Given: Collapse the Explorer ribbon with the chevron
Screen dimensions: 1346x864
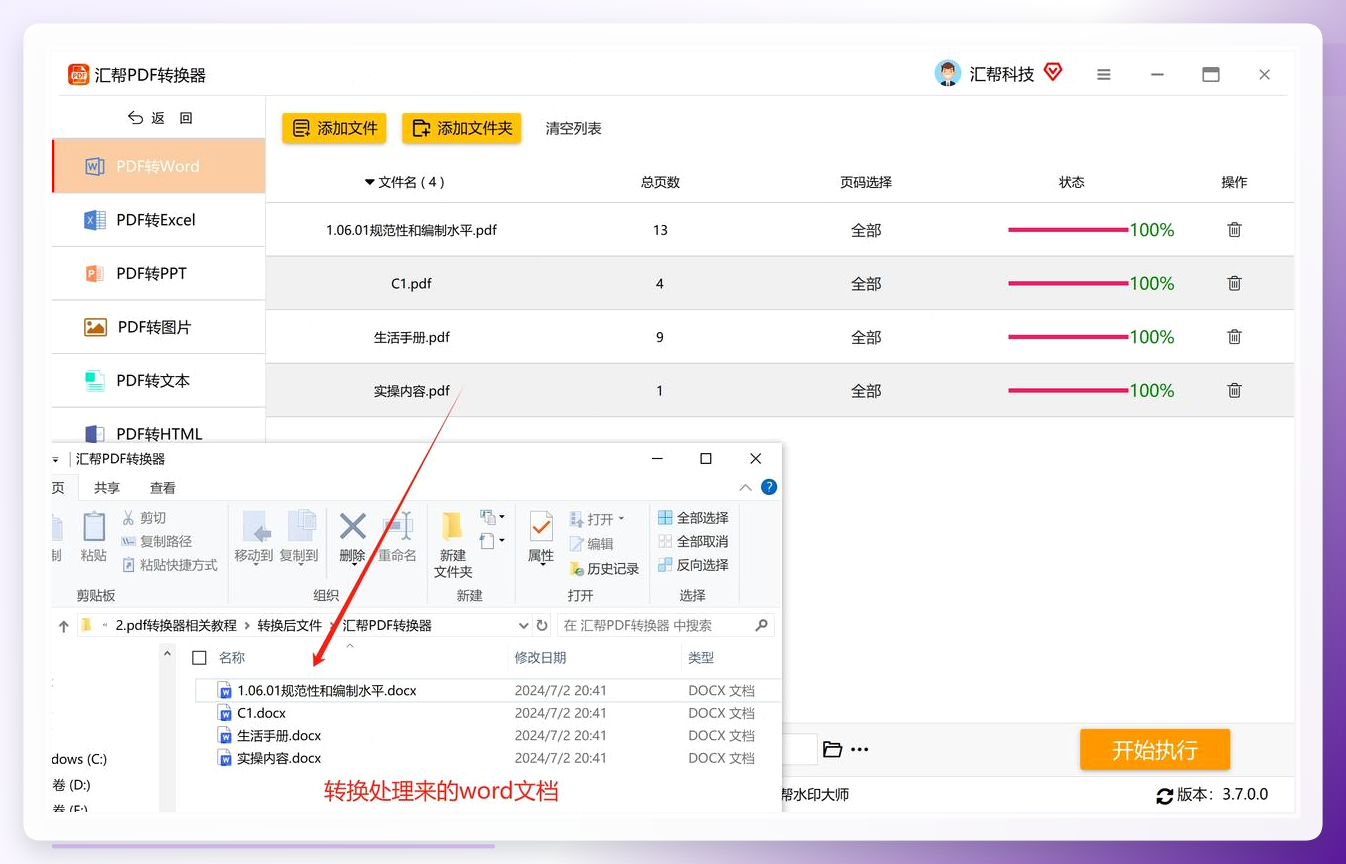Looking at the screenshot, I should (745, 488).
